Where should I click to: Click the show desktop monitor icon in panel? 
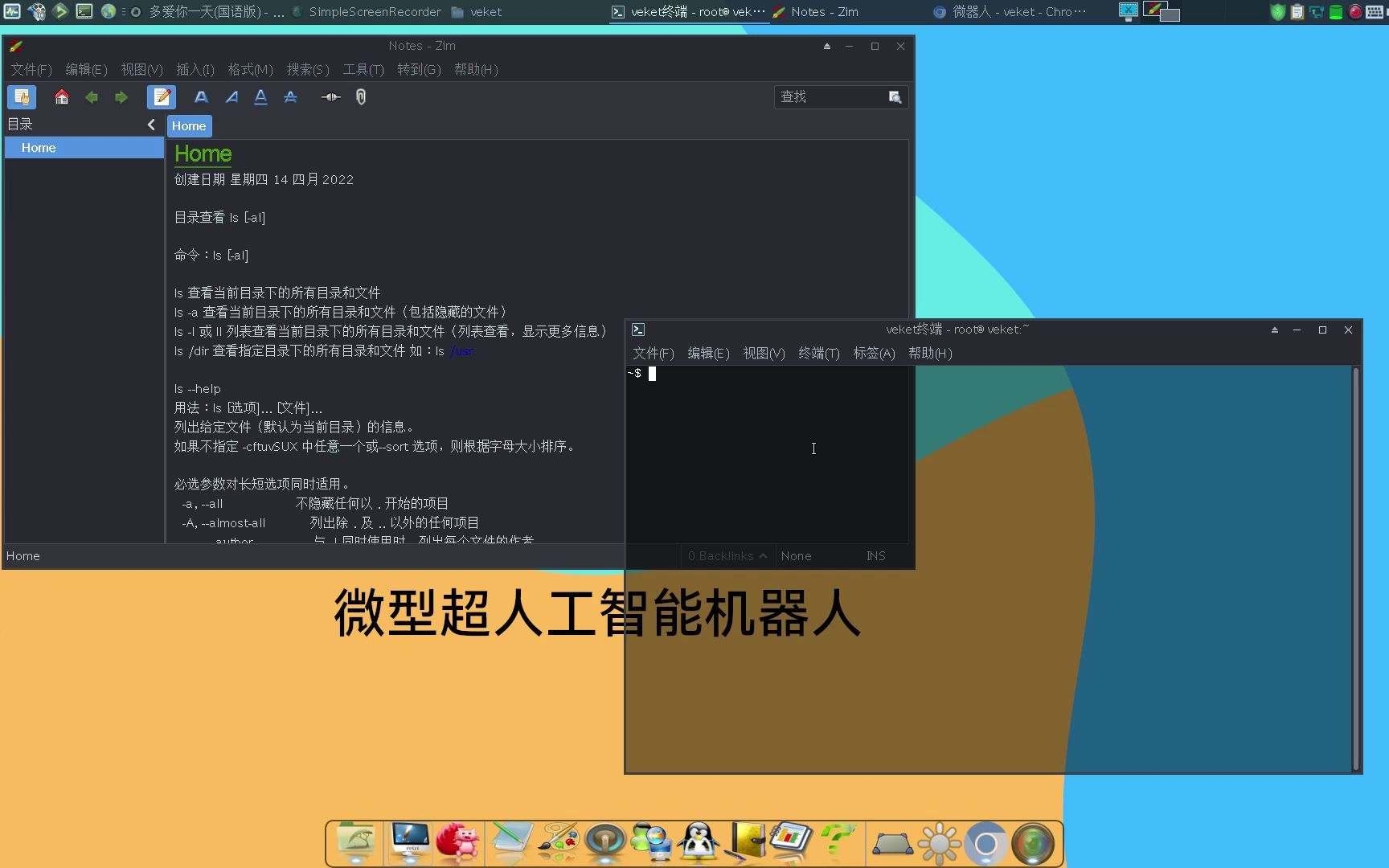coord(1128,11)
